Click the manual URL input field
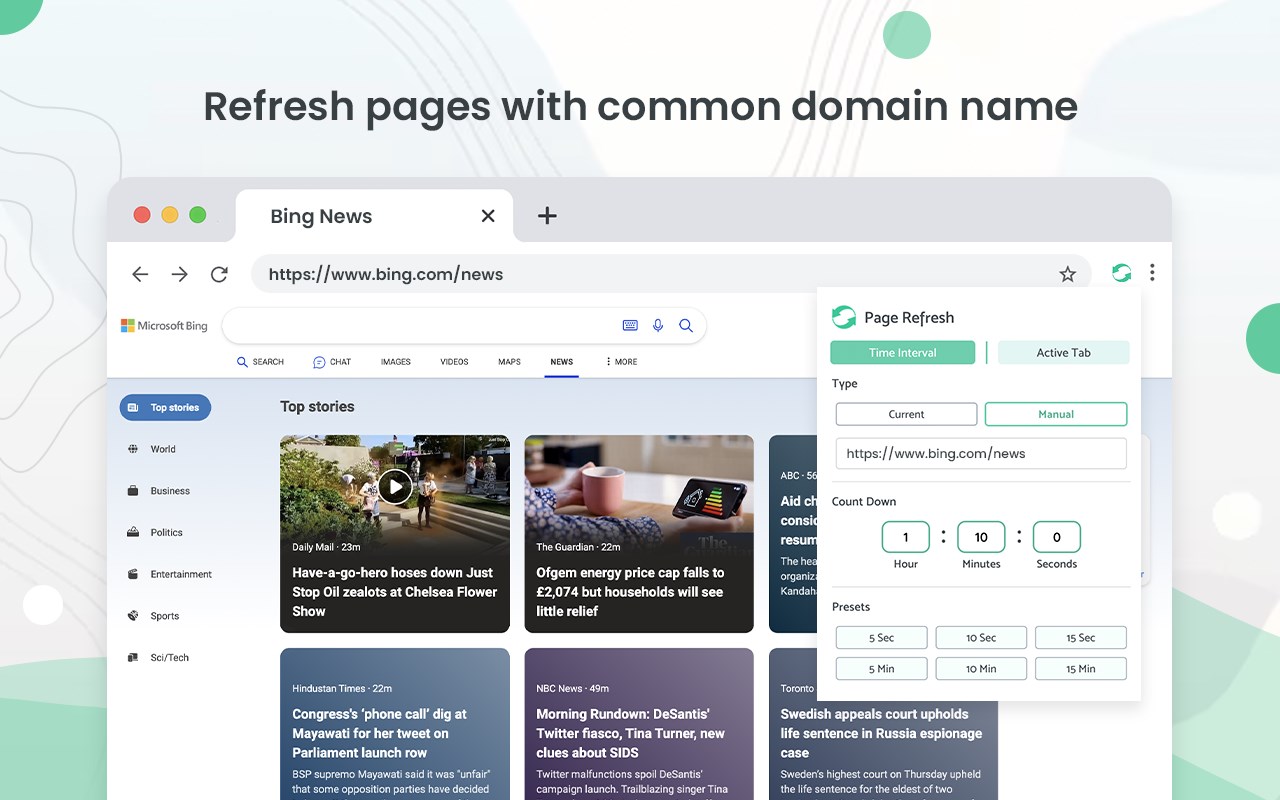This screenshot has height=800, width=1280. click(981, 453)
